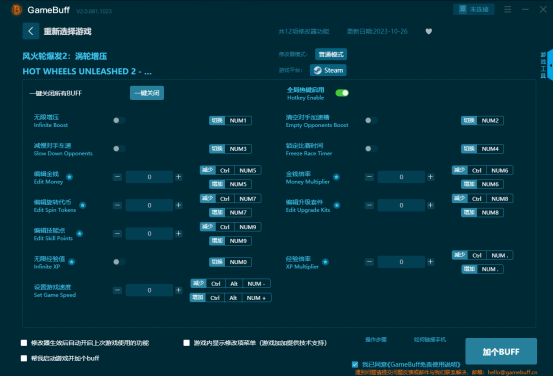Click the NUM0 hotkey for Infinite XP
Screen dimensions: 553x376
[x=230, y=262]
